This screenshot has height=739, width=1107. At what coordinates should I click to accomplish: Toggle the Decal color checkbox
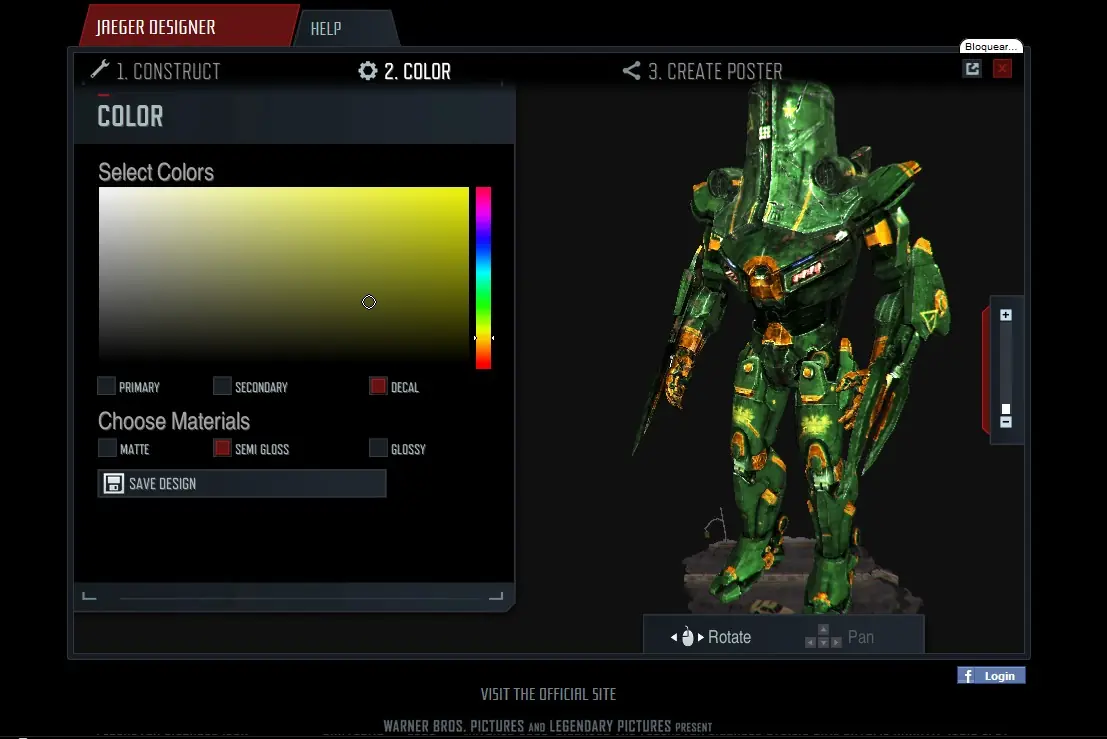378,385
